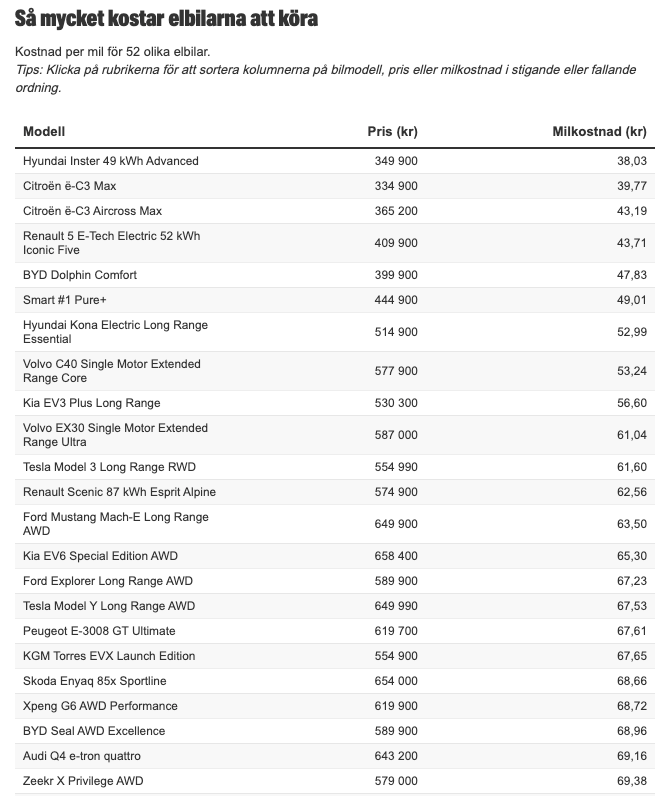
Task: Sort by Milkostnad (kr) column header
Action: click(599, 132)
